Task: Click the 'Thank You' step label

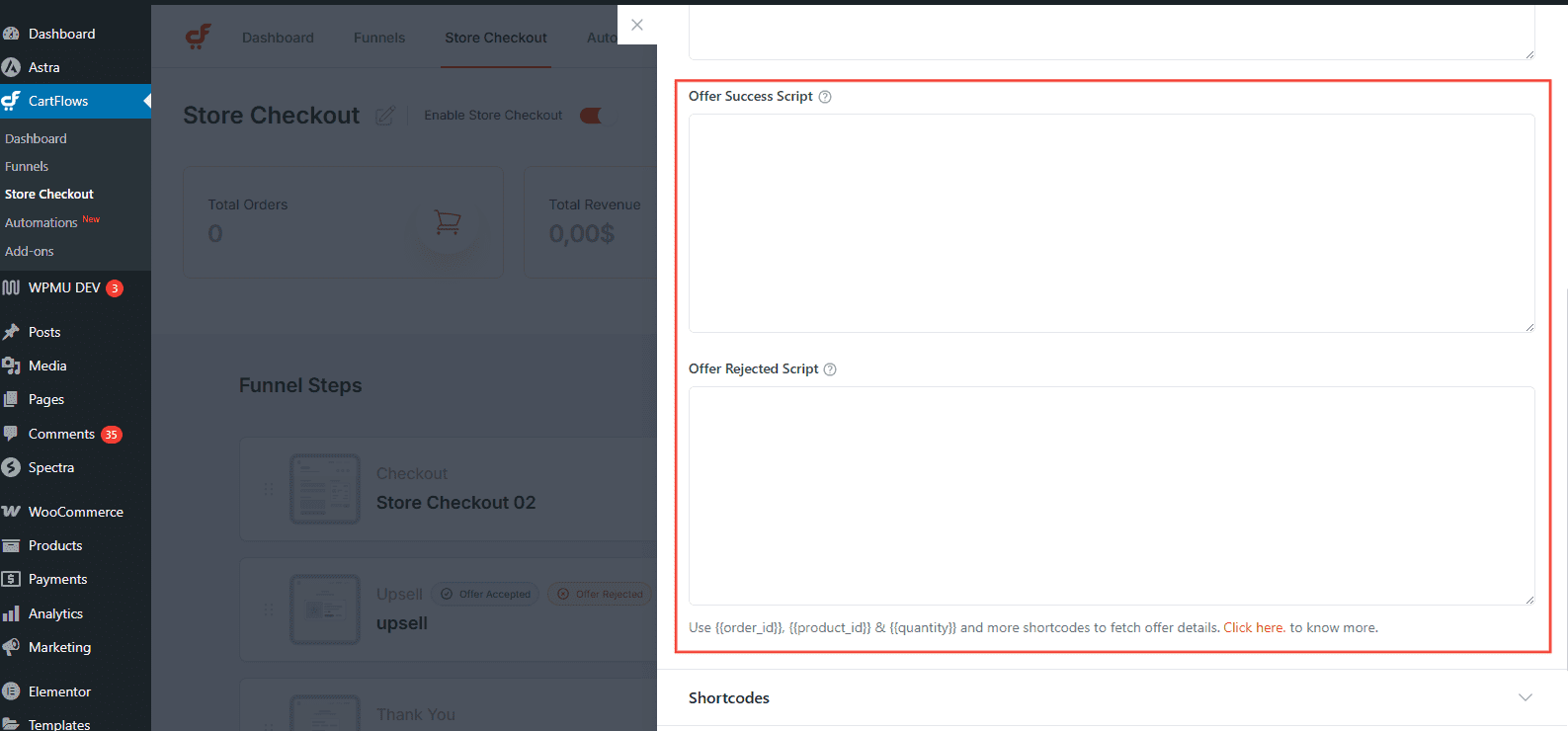Action: (x=416, y=714)
